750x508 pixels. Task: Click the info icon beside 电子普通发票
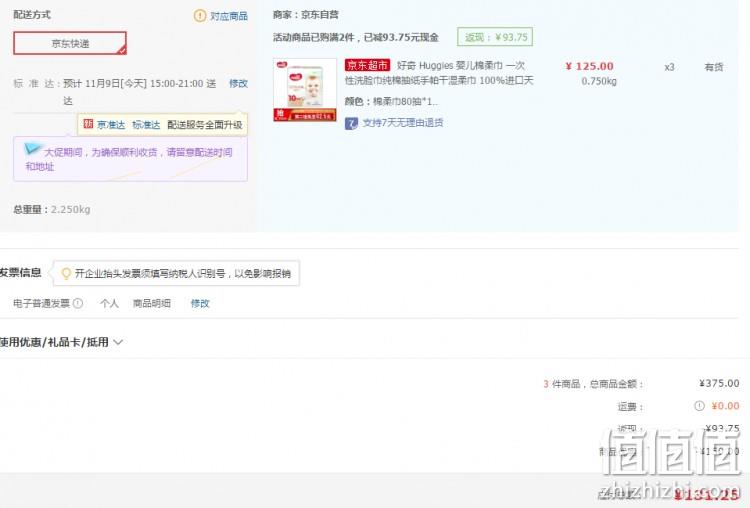click(x=78, y=303)
